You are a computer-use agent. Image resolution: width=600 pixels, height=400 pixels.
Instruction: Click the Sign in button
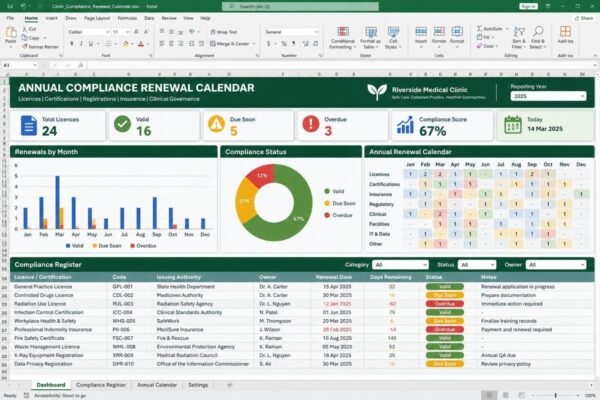528,6
